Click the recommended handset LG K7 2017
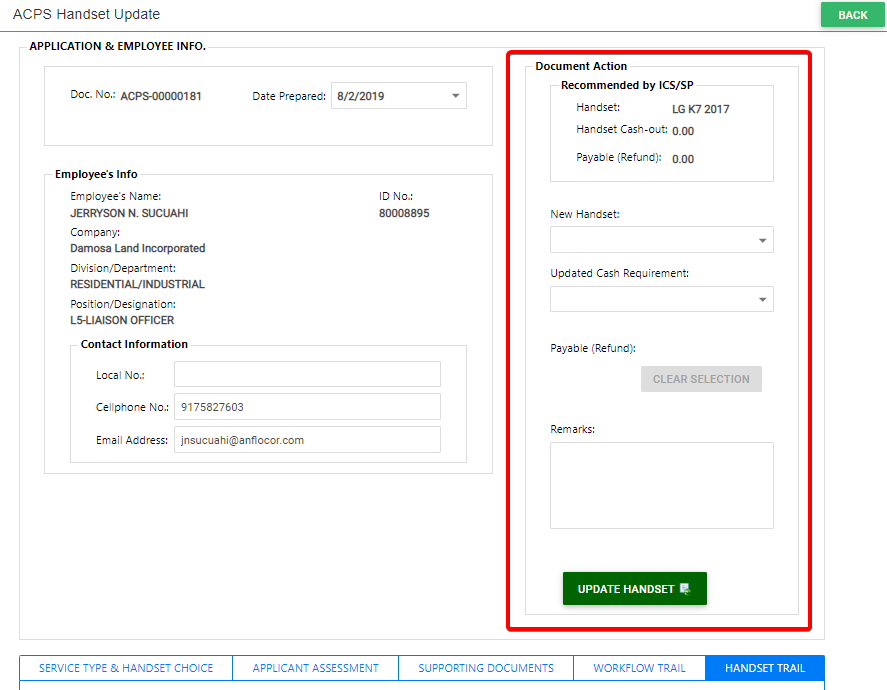Screen dimensions: 887x690 700,109
